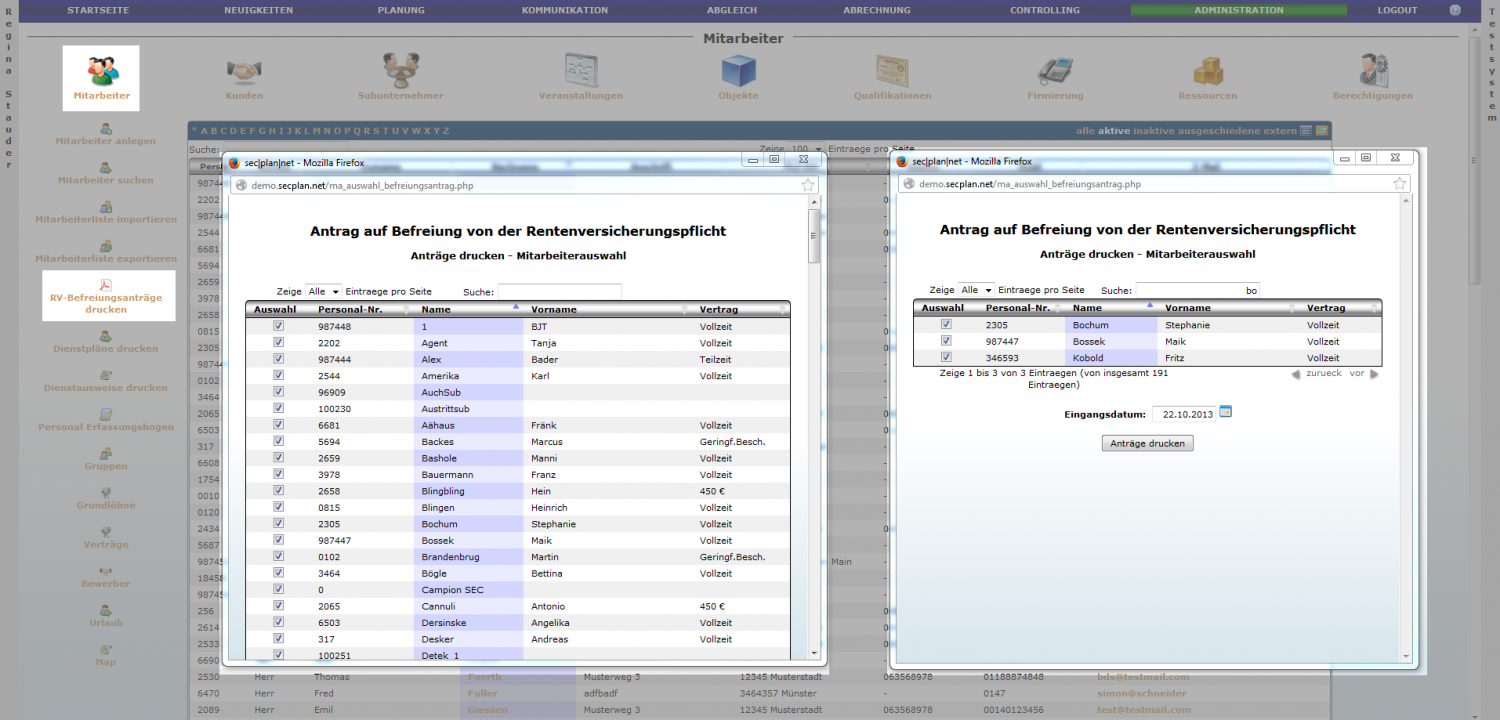Image resolution: width=1500 pixels, height=720 pixels.
Task: Sort by Name column in left window
Action: (468, 309)
